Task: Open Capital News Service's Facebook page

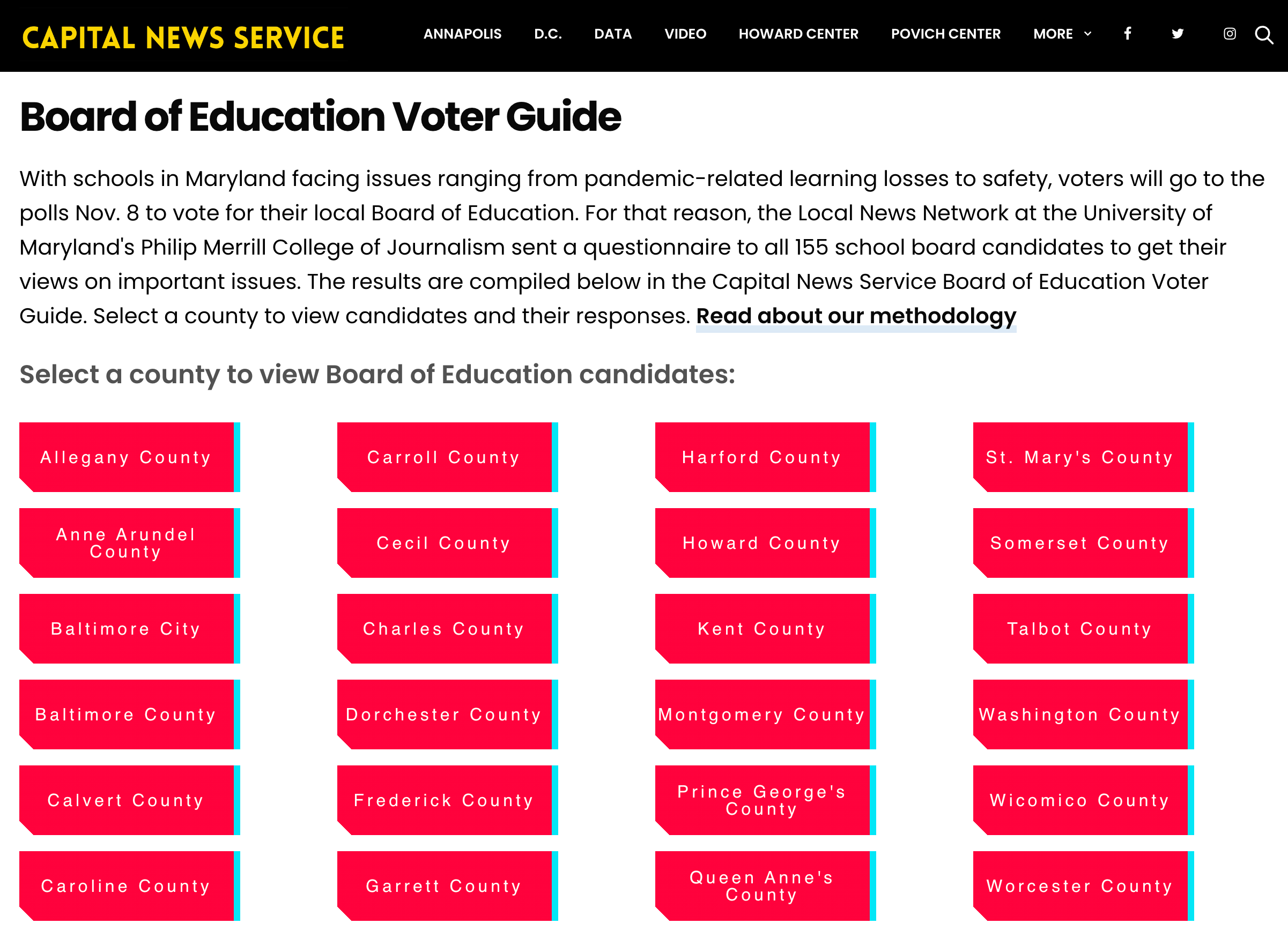Action: [1127, 34]
